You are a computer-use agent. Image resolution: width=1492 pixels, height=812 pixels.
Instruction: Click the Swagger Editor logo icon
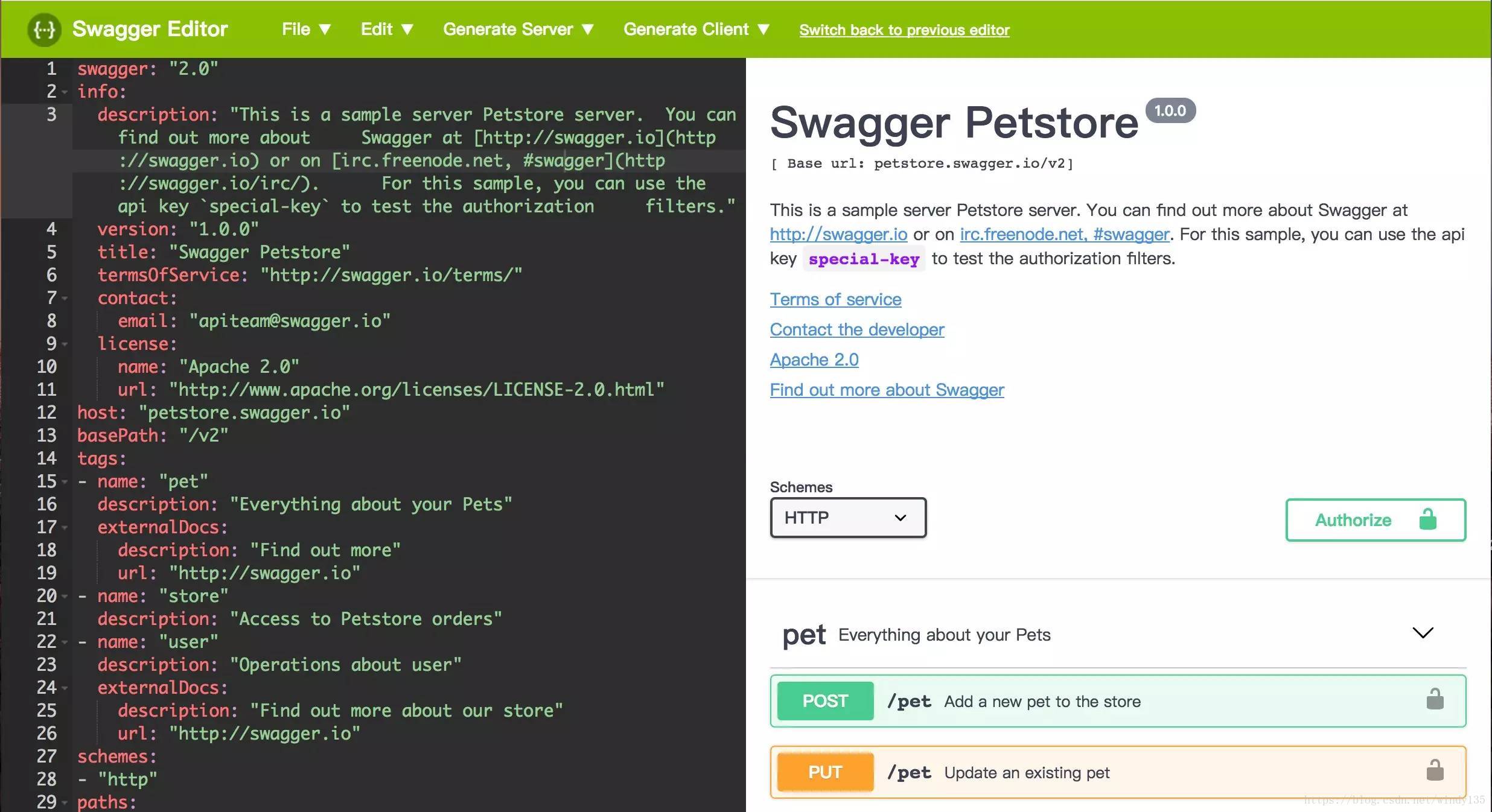44,30
